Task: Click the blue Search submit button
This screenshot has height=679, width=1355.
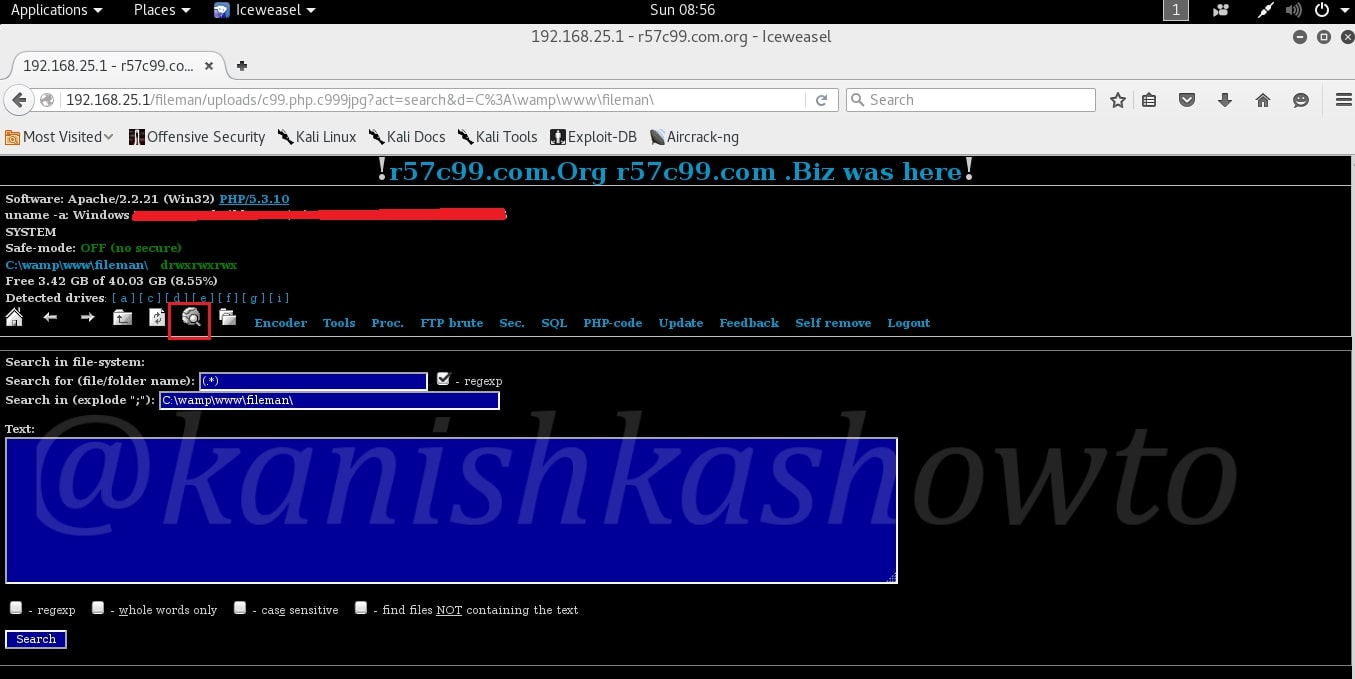Action: 36,639
